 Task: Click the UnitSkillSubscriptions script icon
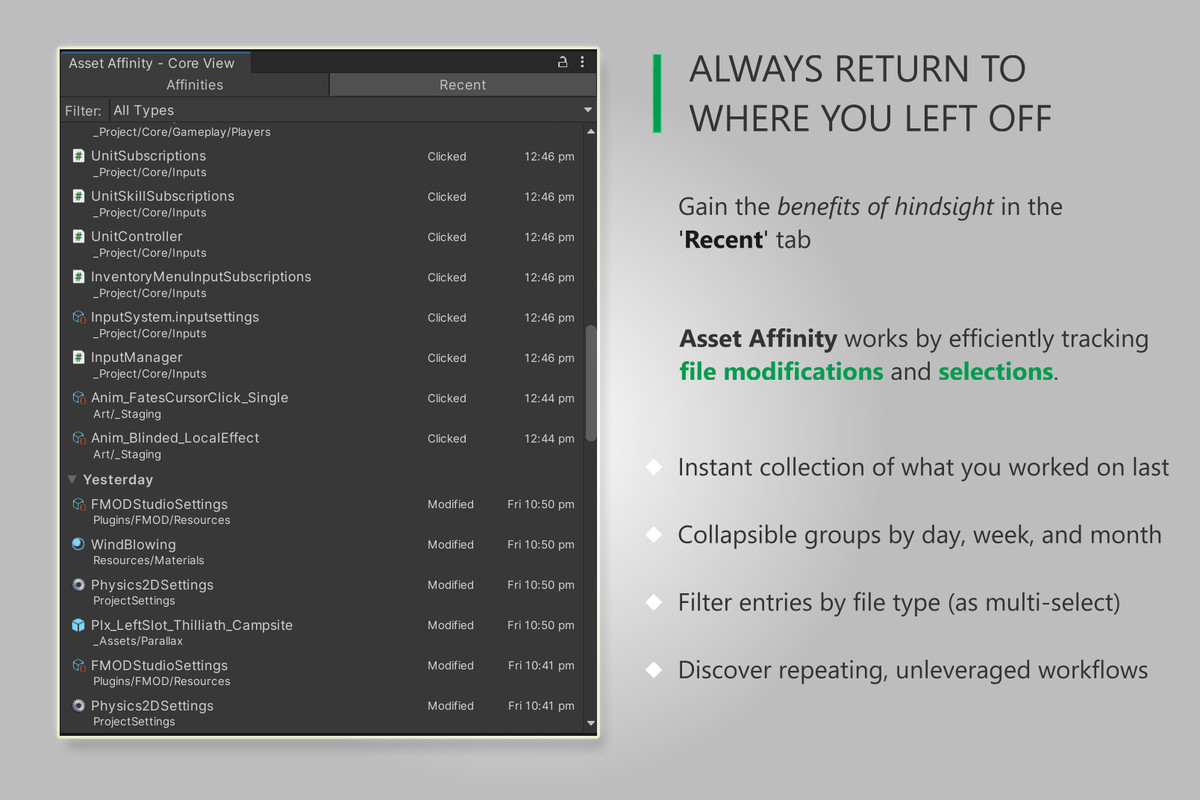tap(78, 196)
